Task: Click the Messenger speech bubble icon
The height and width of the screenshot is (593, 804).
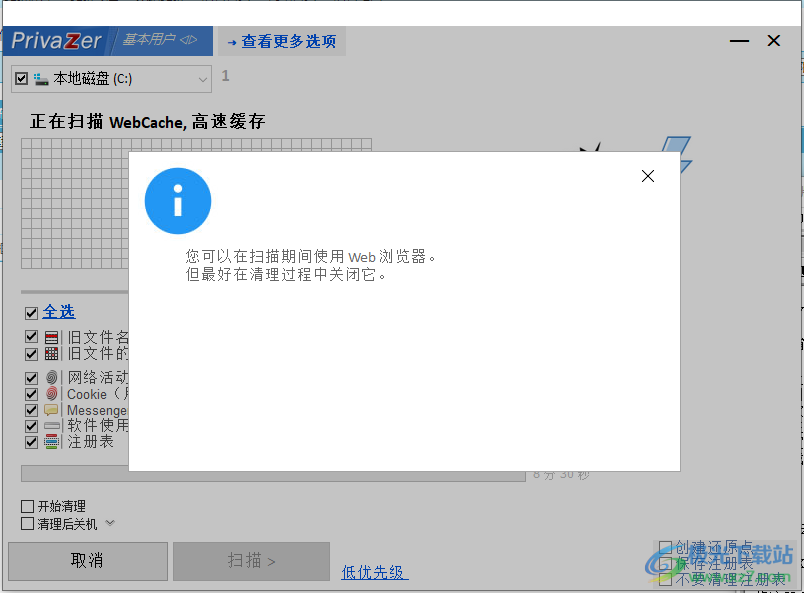Action: [52, 409]
